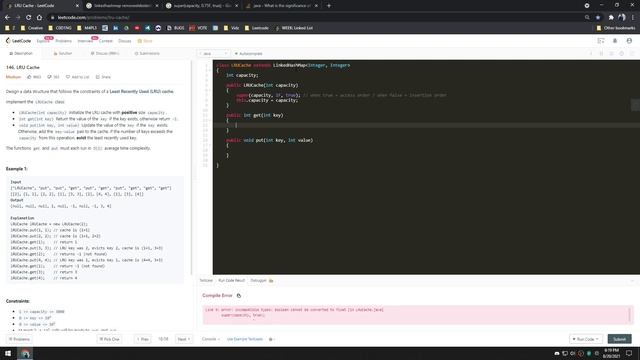Open the Creative bookmarks folder
The height and width of the screenshot is (360, 640).
[32, 28]
